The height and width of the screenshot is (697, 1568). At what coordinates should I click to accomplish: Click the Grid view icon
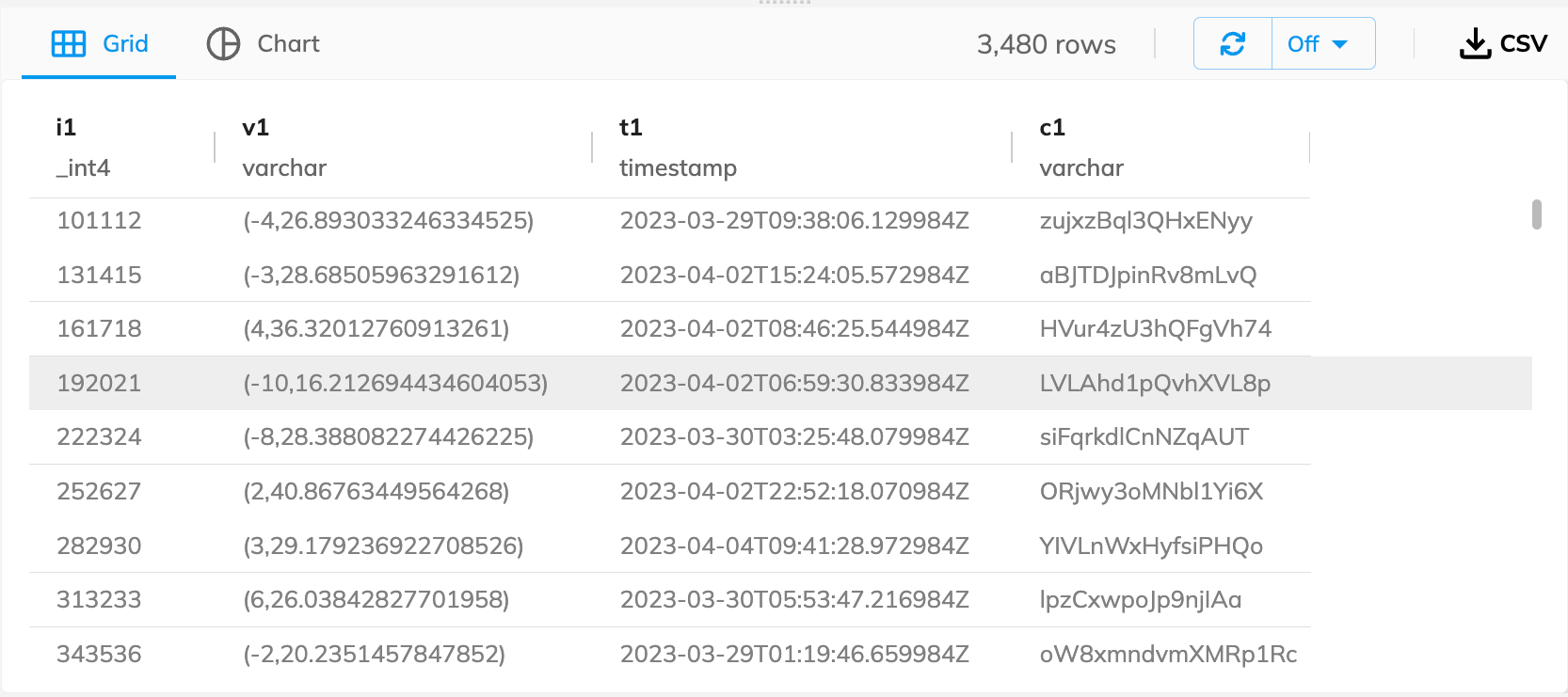[69, 44]
